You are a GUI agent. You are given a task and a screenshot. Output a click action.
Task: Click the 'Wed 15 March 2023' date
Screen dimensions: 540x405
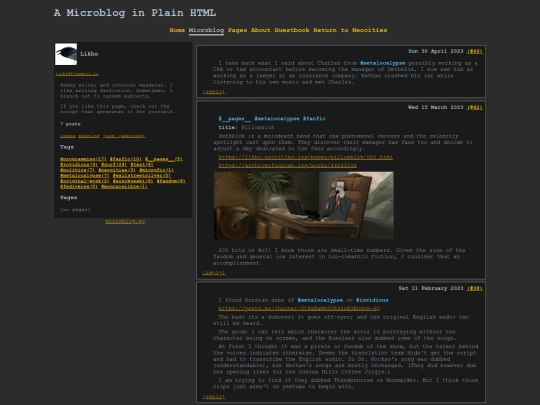click(x=436, y=107)
